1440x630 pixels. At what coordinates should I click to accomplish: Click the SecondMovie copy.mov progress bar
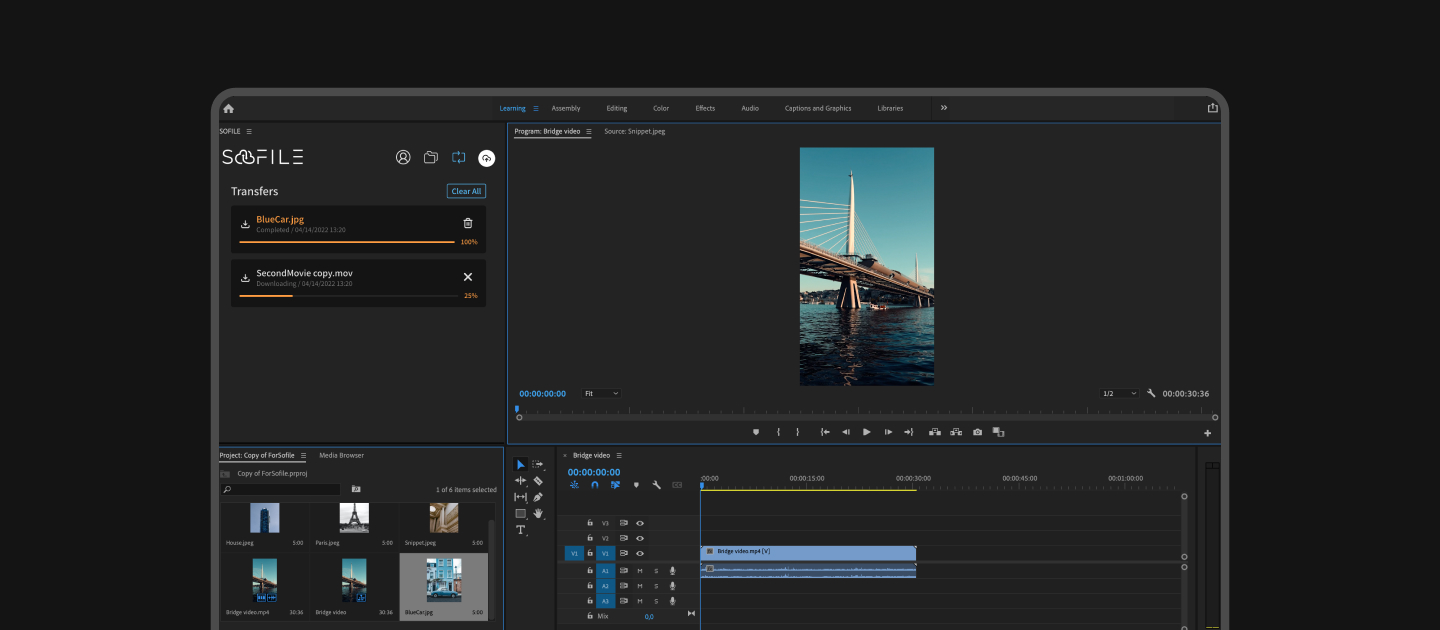tap(348, 296)
